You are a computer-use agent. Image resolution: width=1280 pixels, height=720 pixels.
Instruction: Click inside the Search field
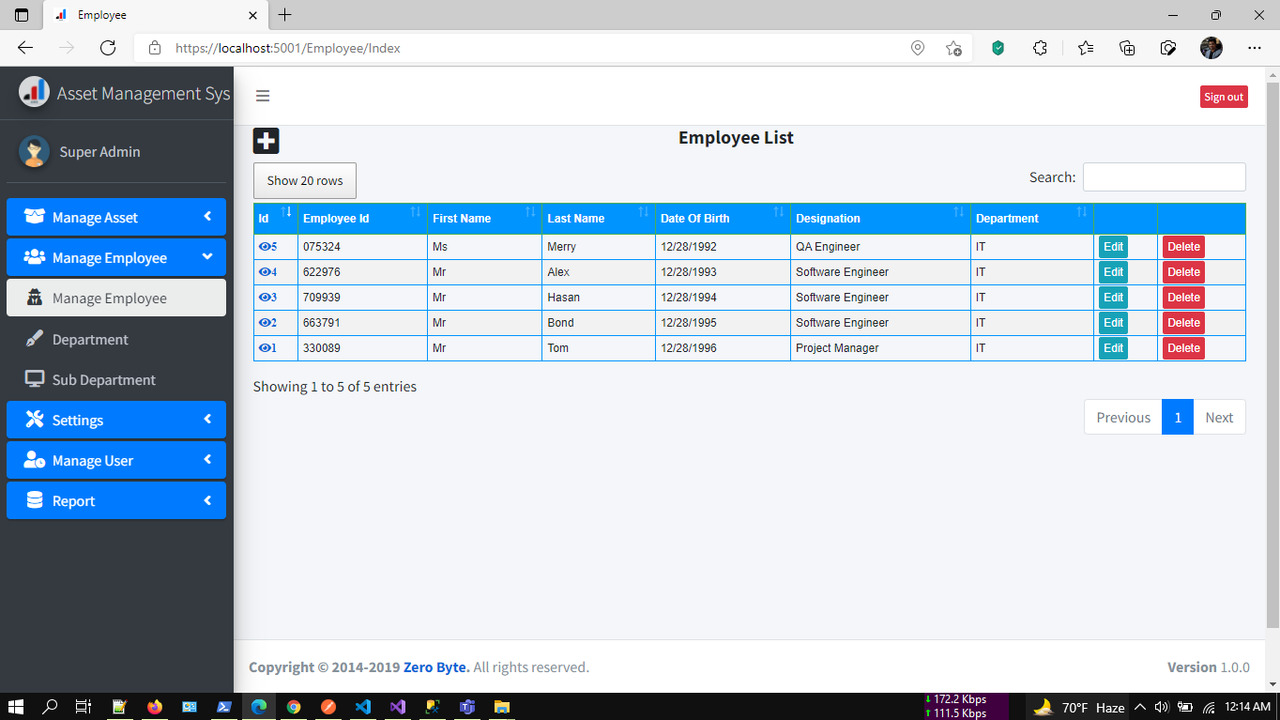coord(1163,176)
